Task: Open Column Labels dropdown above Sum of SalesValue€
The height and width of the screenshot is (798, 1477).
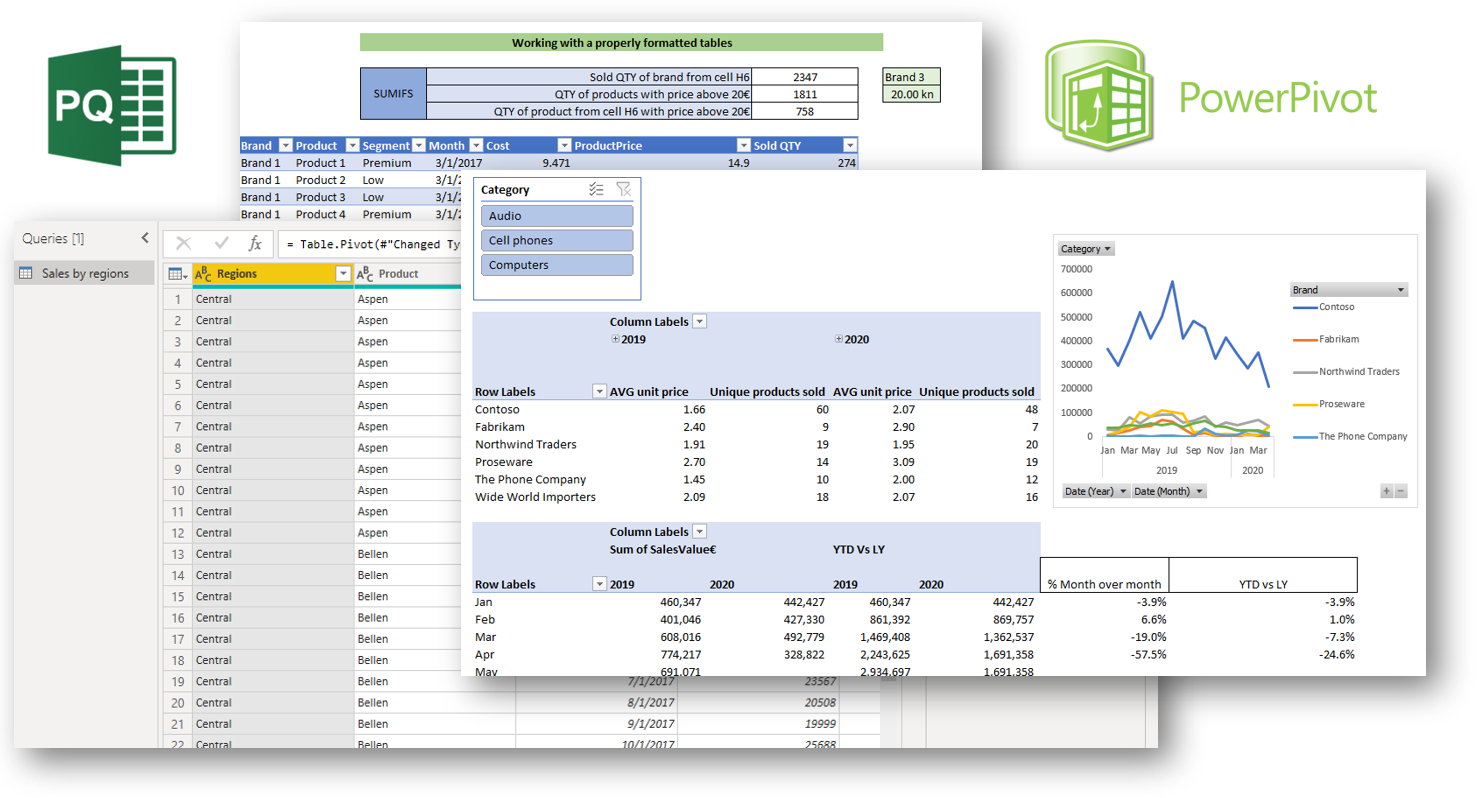Action: [x=699, y=532]
